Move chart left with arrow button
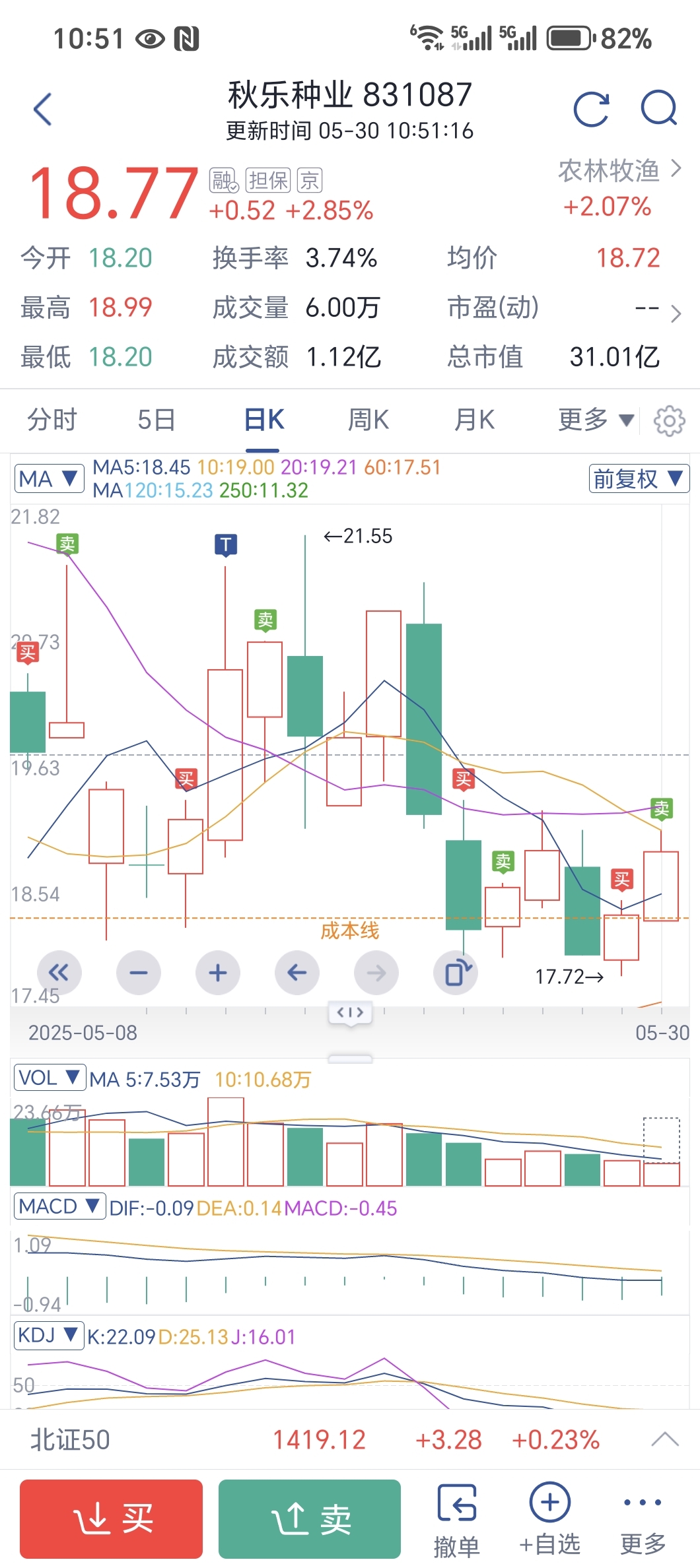The height and width of the screenshot is (1568, 700). 297,973
